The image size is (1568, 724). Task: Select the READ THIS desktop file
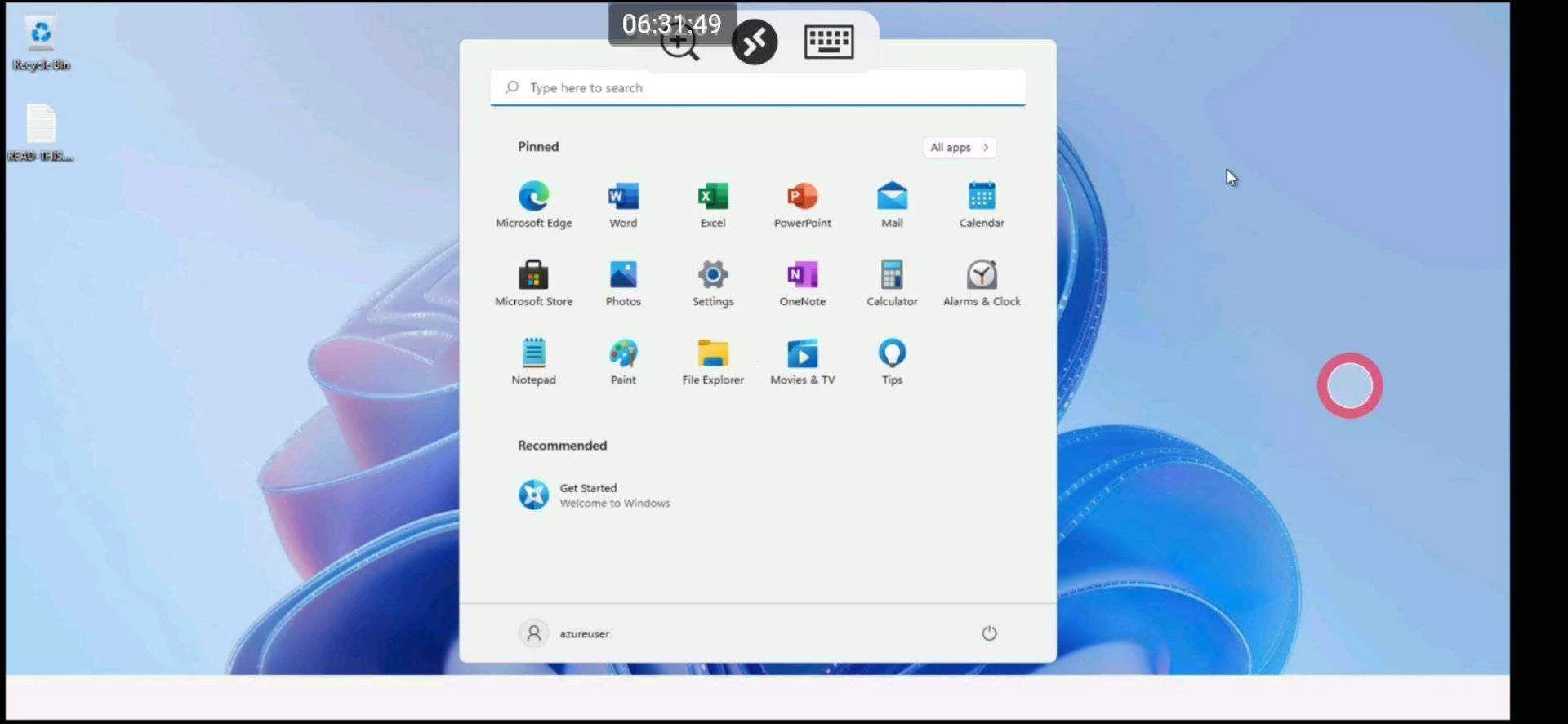tap(41, 133)
